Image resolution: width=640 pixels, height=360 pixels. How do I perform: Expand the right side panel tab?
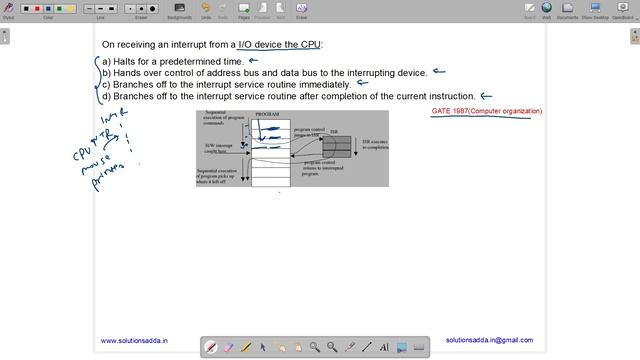635,36
